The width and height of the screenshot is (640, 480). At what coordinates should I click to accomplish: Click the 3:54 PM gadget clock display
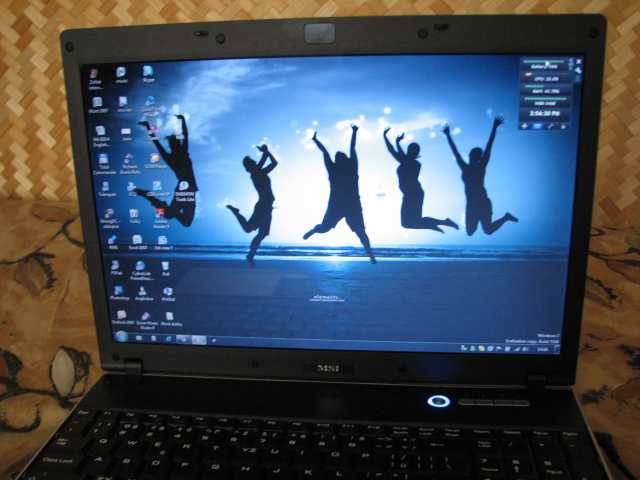(544, 114)
